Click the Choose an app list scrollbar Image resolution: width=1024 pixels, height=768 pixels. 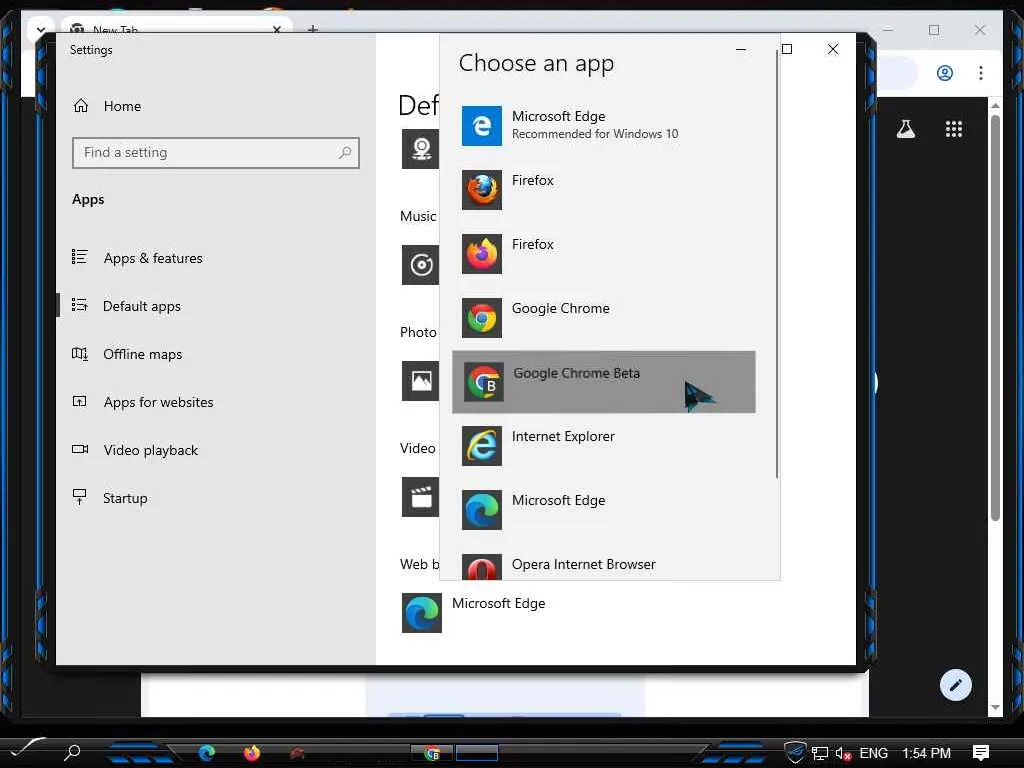click(x=776, y=263)
